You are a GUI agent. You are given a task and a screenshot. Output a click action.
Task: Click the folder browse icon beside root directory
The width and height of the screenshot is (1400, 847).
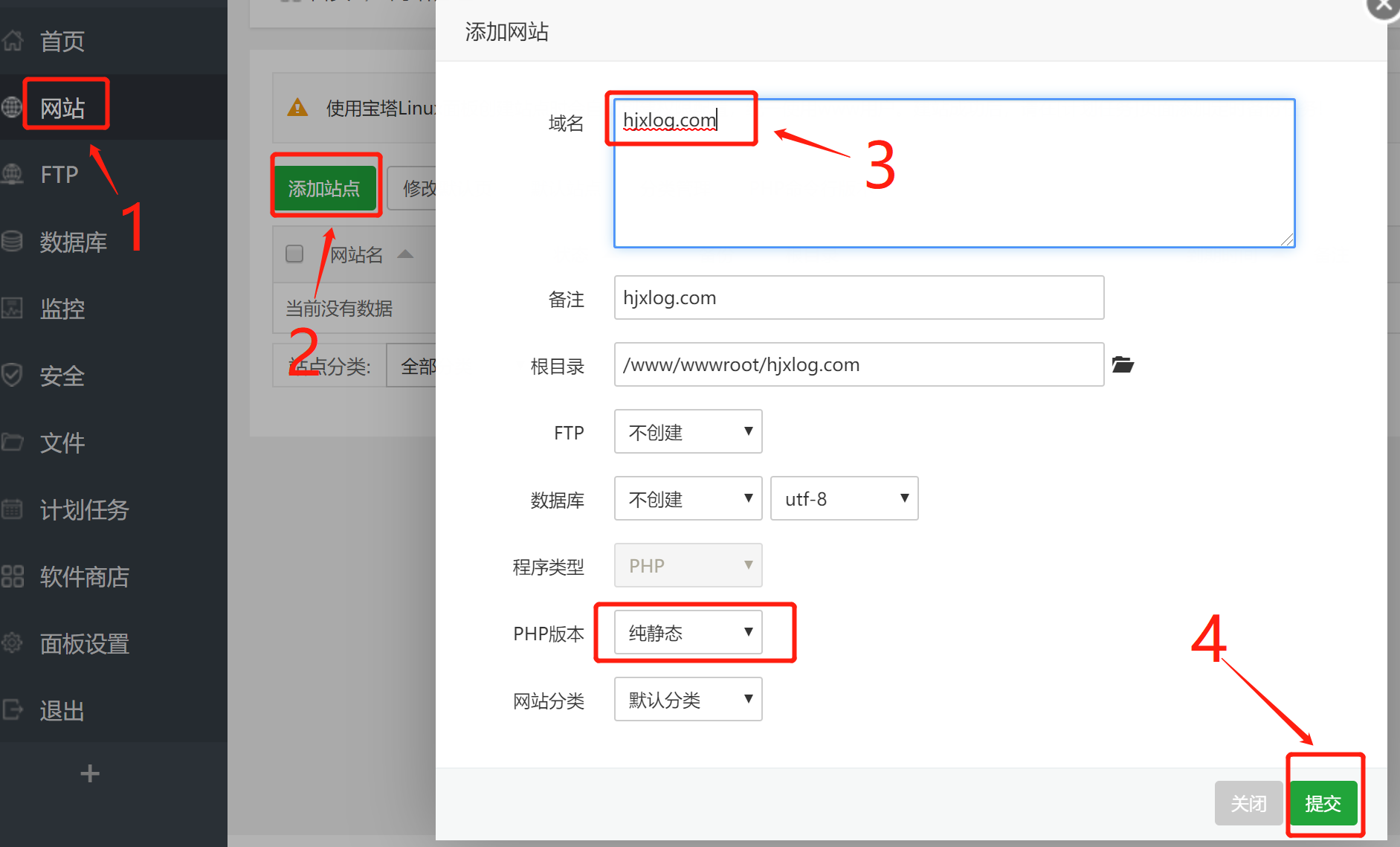1122,364
